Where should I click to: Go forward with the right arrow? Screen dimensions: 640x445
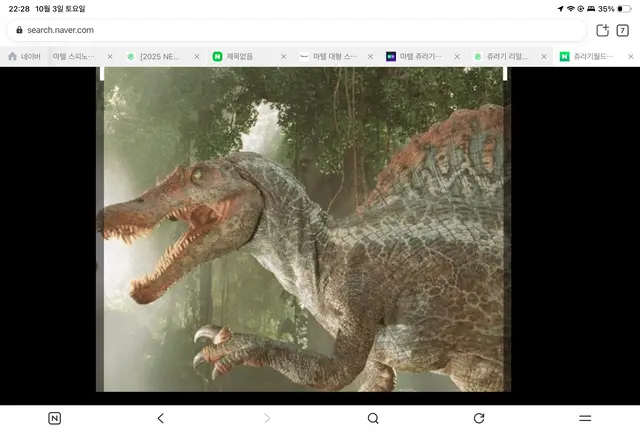pyautogui.click(x=267, y=418)
